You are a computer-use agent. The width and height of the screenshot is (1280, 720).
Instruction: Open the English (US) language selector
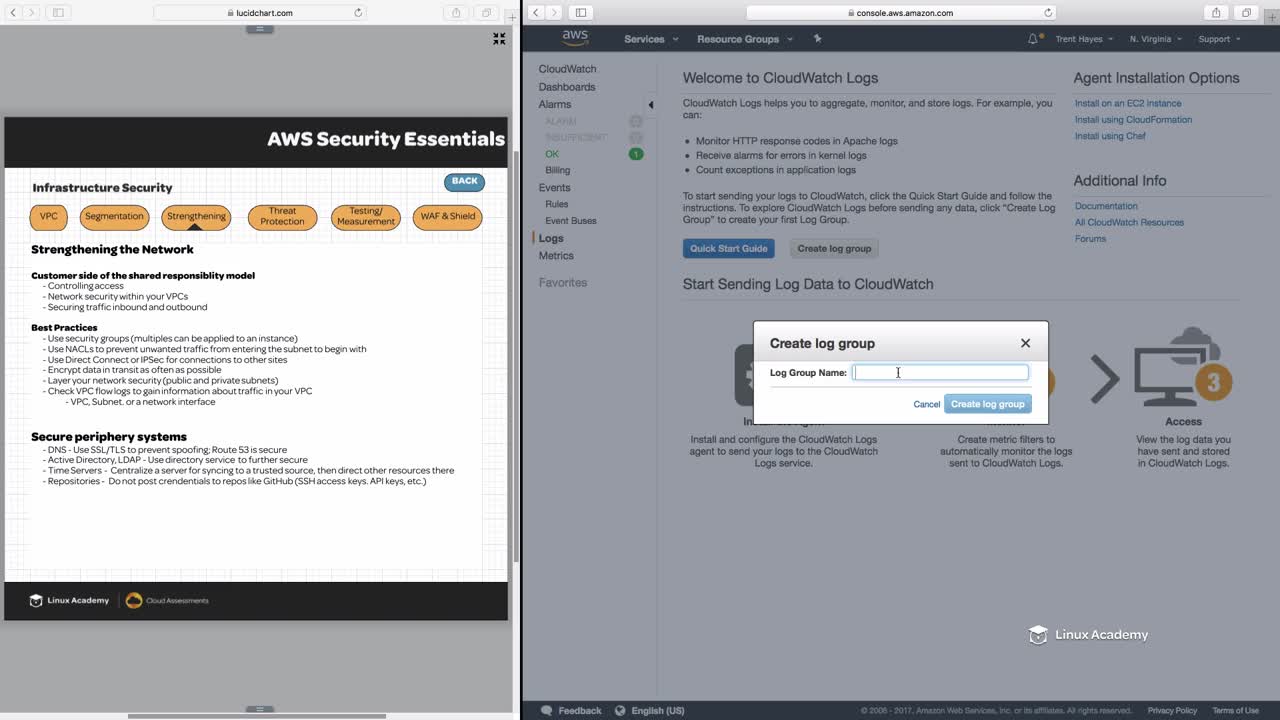650,711
